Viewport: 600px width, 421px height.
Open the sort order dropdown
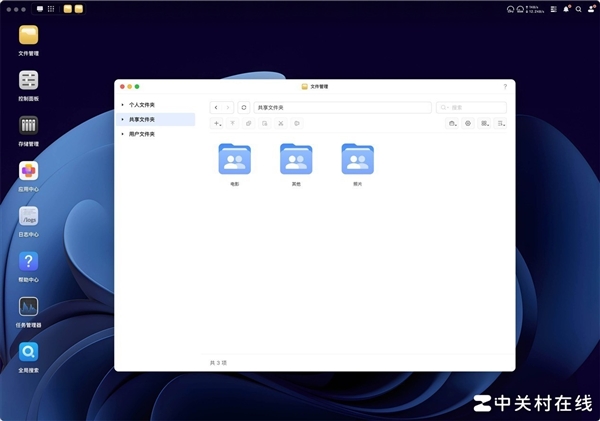[501, 123]
